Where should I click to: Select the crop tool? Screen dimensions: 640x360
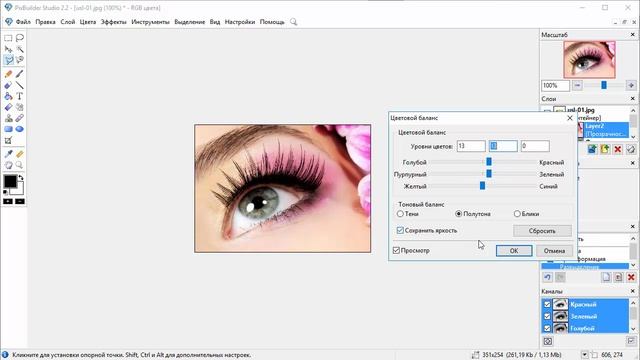point(8,141)
